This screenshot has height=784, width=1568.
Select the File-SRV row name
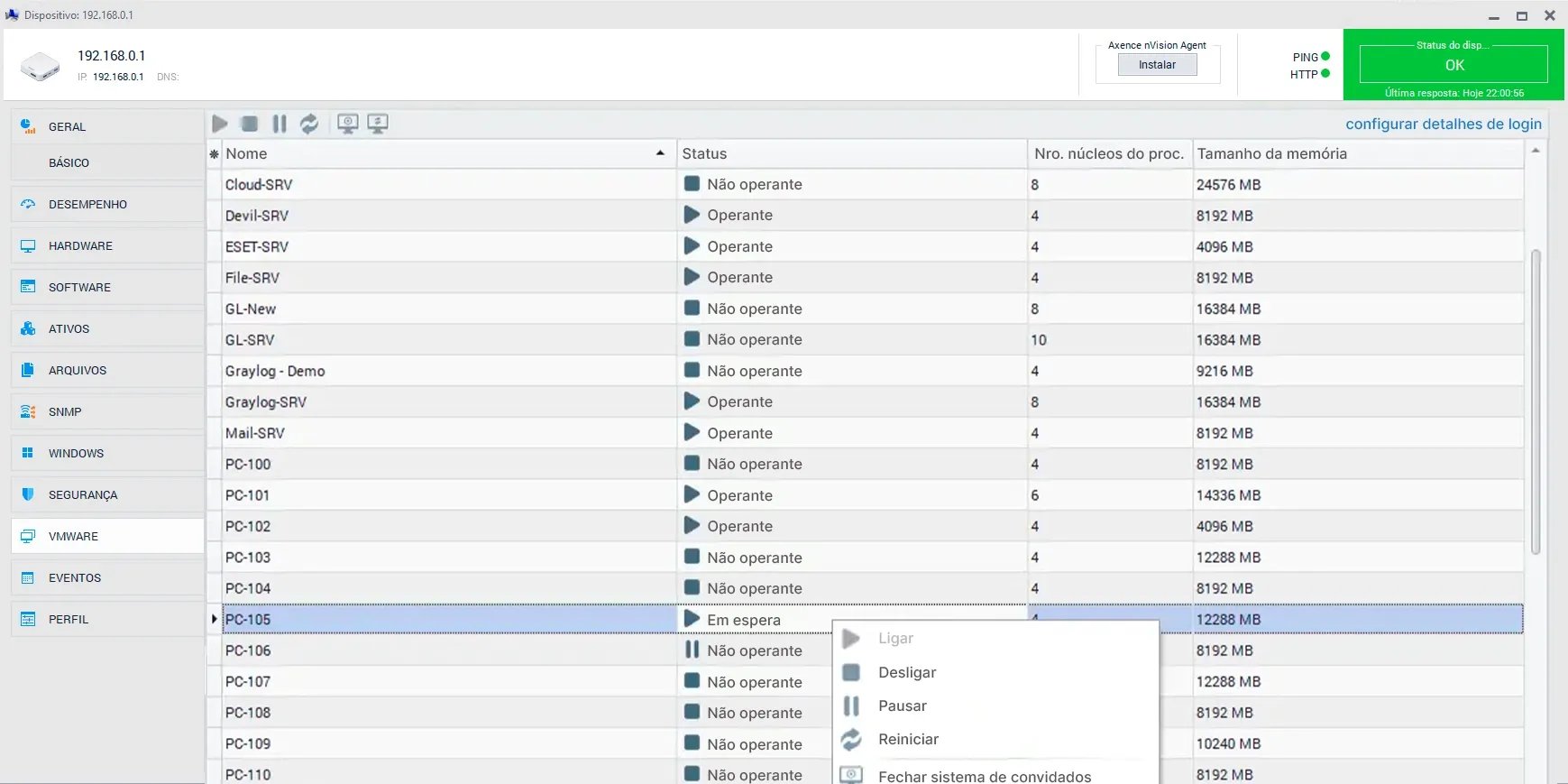click(x=252, y=277)
